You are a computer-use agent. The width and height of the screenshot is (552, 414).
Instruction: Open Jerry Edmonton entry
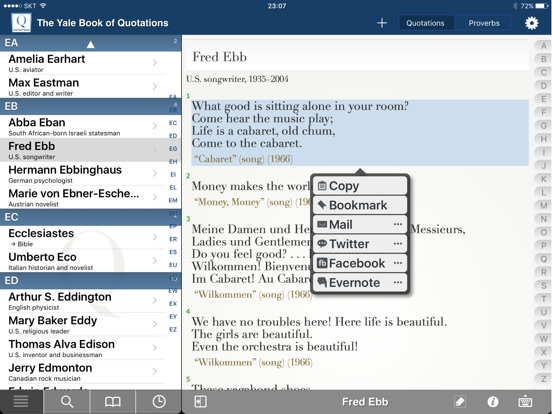[x=83, y=371]
